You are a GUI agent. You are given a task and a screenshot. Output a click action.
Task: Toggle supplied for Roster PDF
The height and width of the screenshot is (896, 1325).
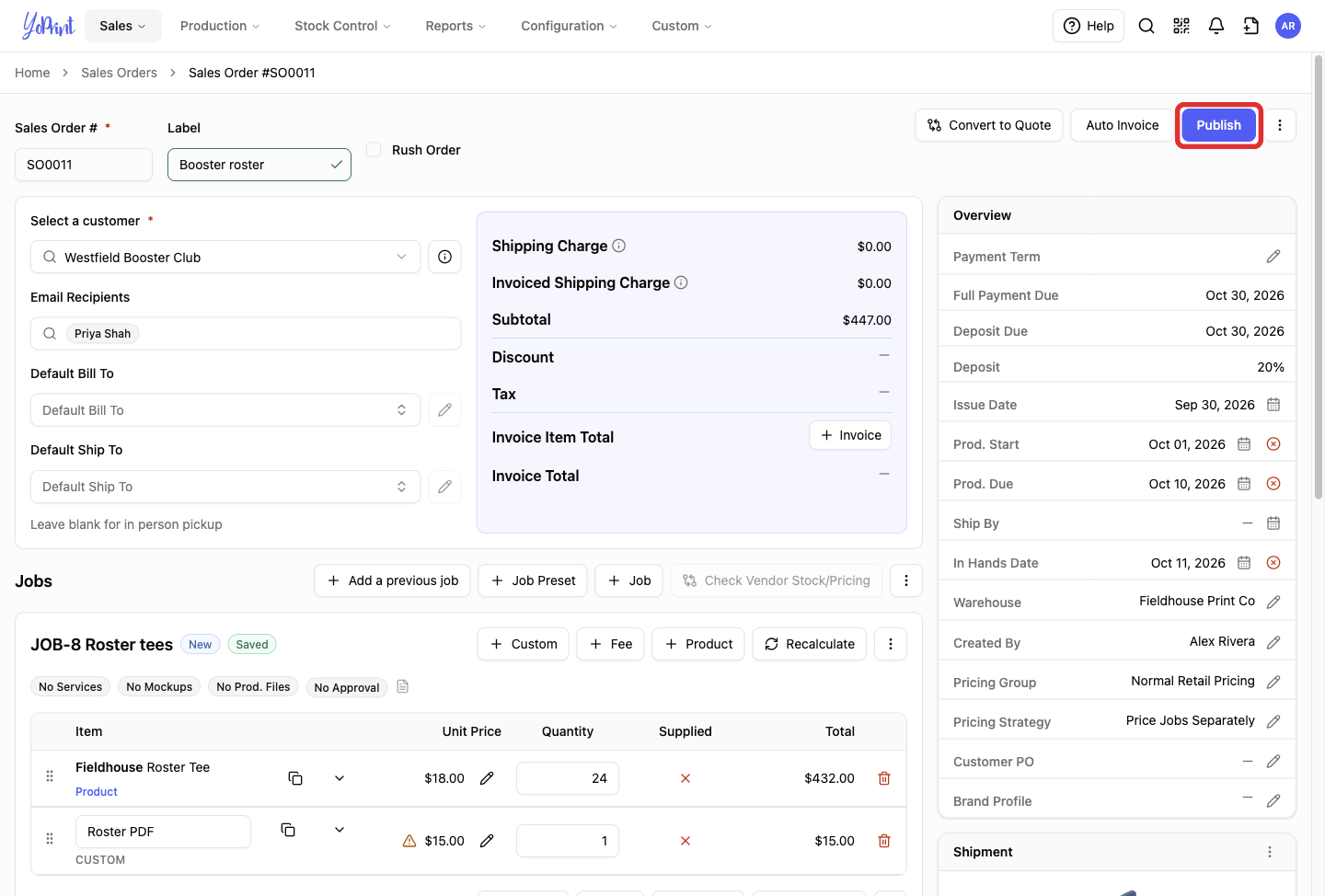(686, 841)
